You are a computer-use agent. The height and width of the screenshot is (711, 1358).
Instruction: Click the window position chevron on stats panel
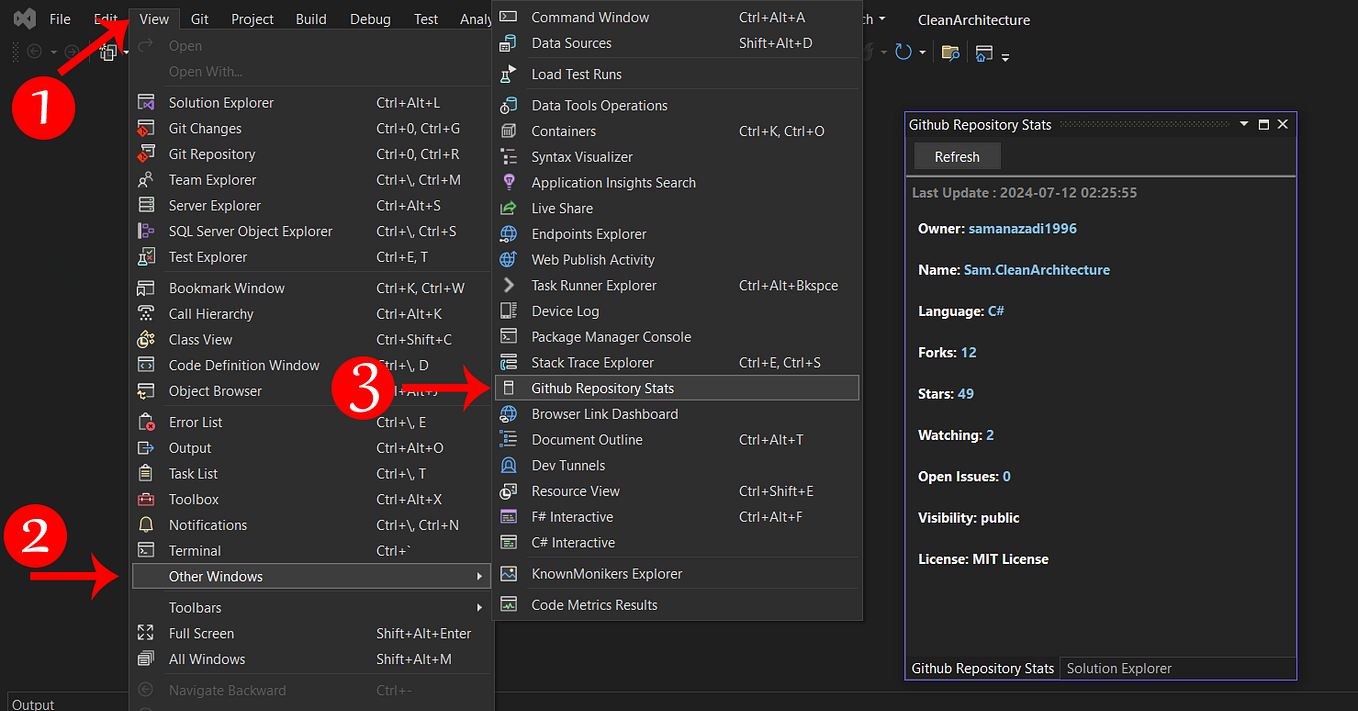(1244, 124)
